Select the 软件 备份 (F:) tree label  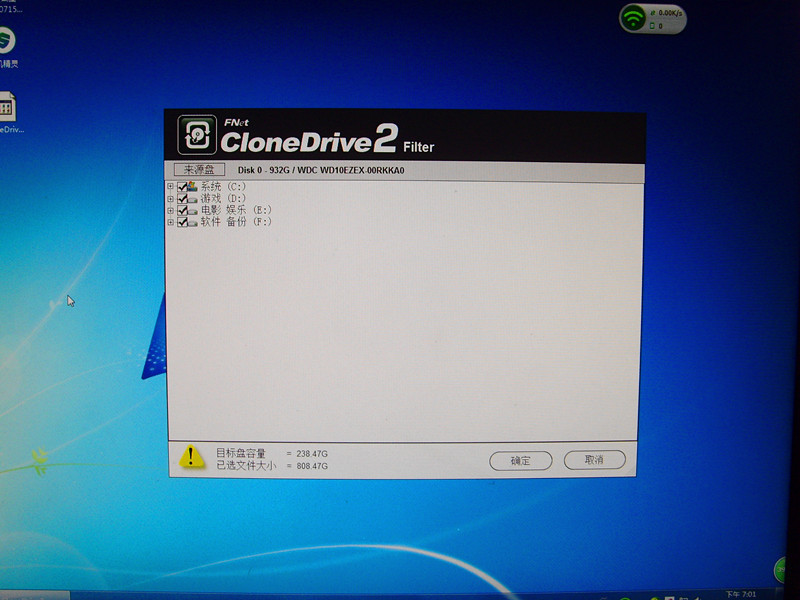coord(236,222)
